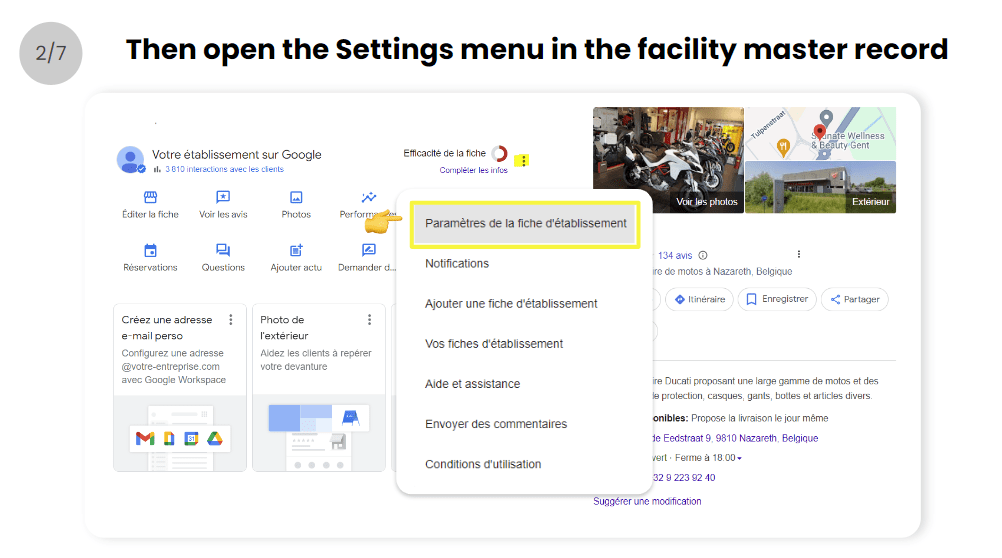Open the map thumbnail
1002x558 pixels.
(821, 133)
